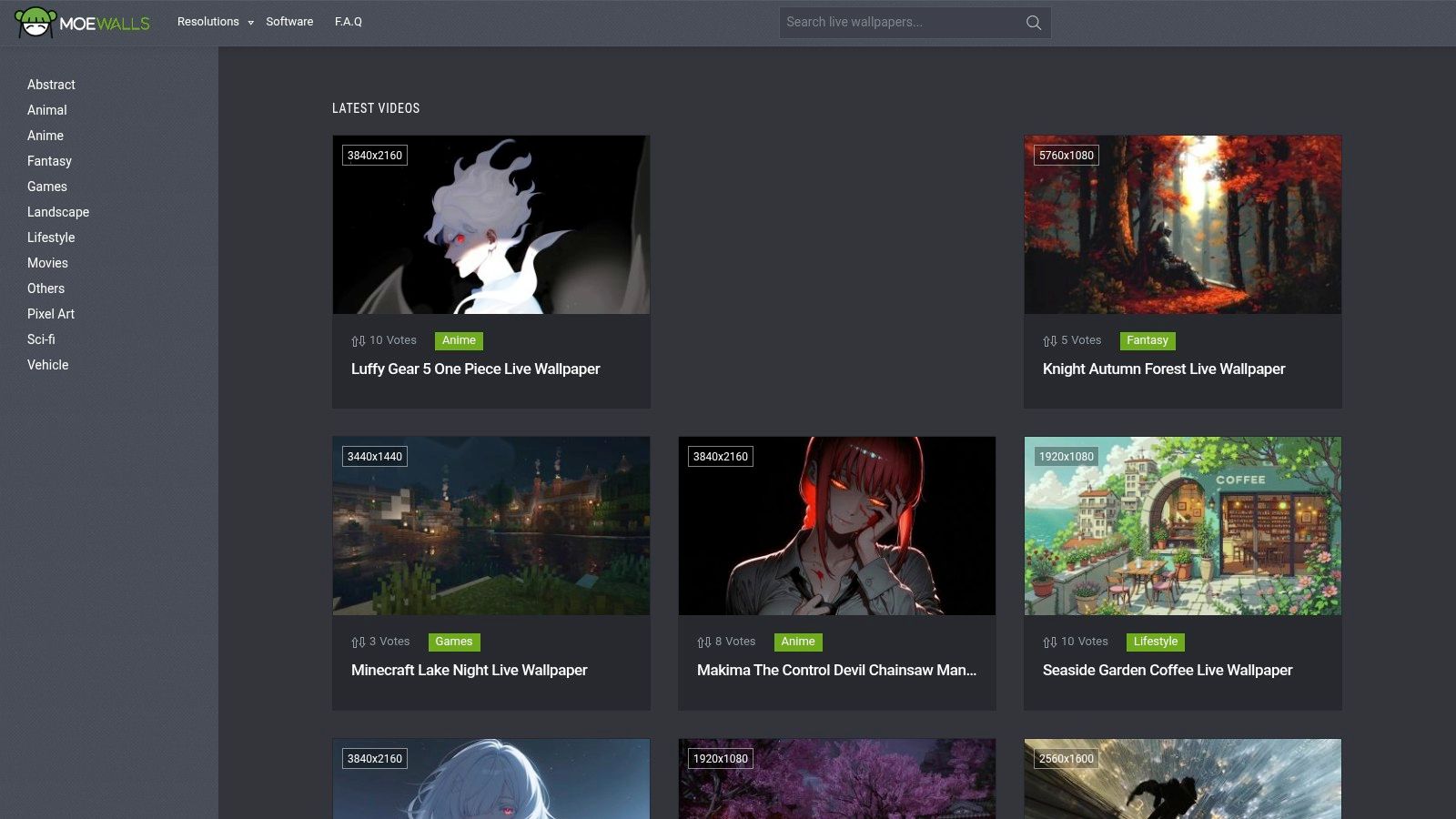Open Seaside Garden Coffee Live Wallpaper title
Image resolution: width=1456 pixels, height=819 pixels.
(1168, 670)
